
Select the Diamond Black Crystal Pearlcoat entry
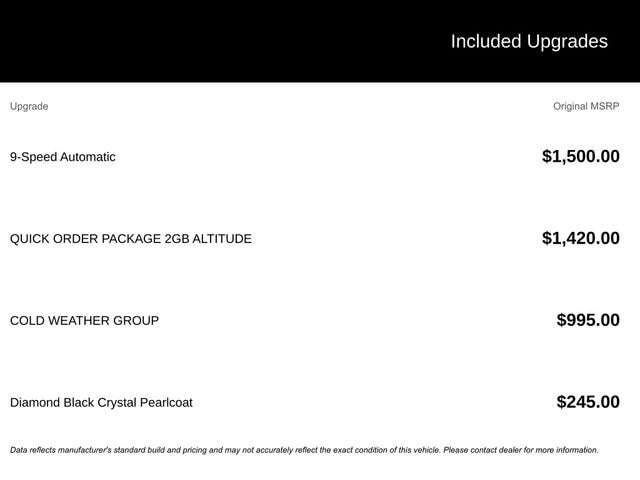tap(101, 403)
